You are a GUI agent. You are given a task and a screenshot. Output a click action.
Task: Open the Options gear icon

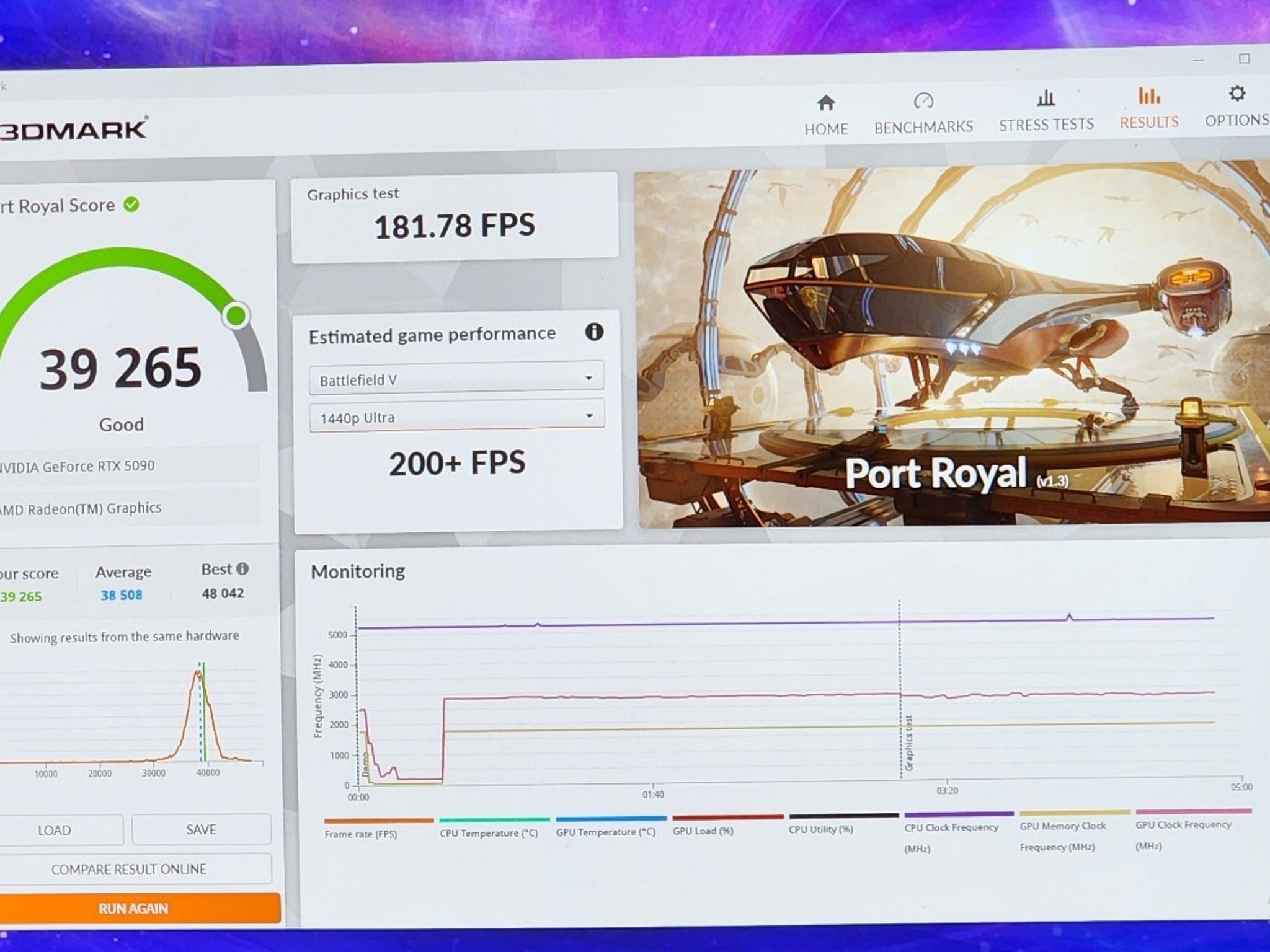1237,94
